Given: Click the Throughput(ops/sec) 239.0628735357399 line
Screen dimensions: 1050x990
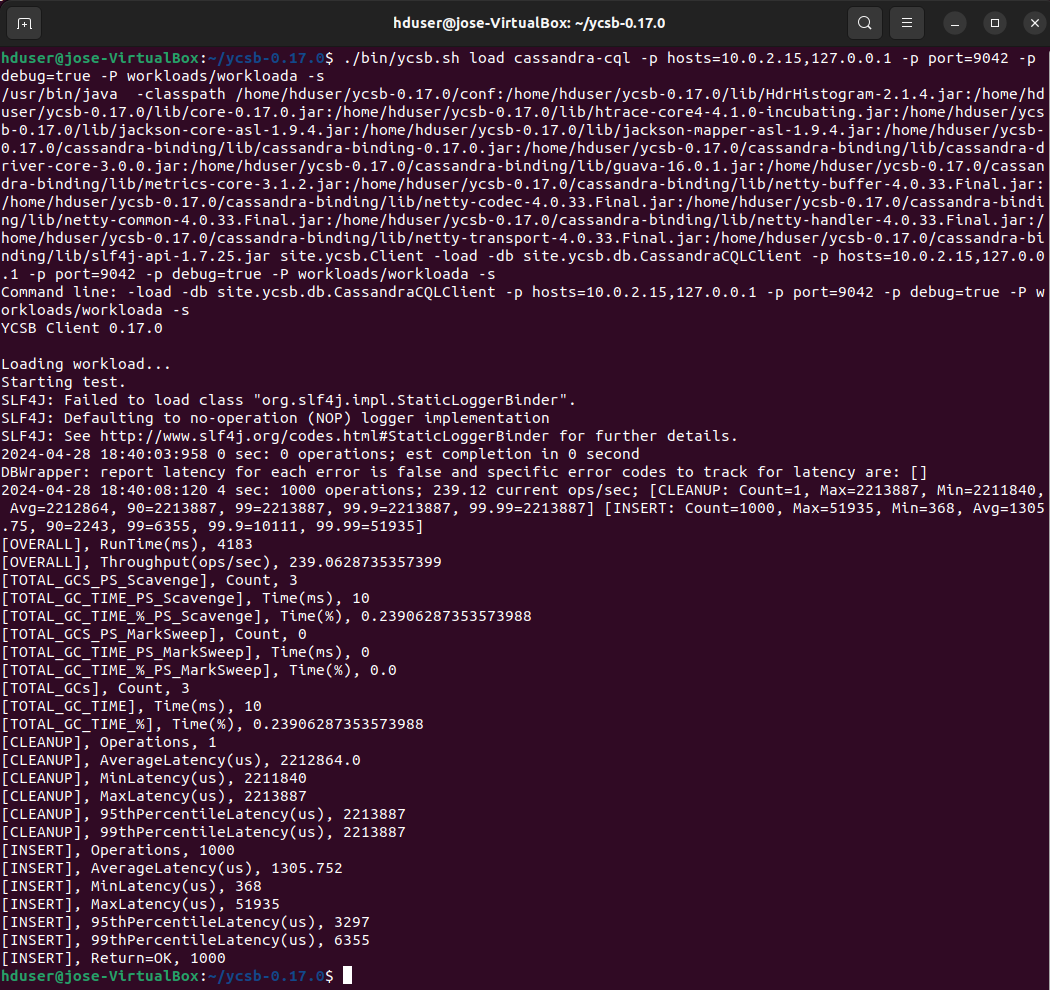Looking at the screenshot, I should (x=222, y=563).
